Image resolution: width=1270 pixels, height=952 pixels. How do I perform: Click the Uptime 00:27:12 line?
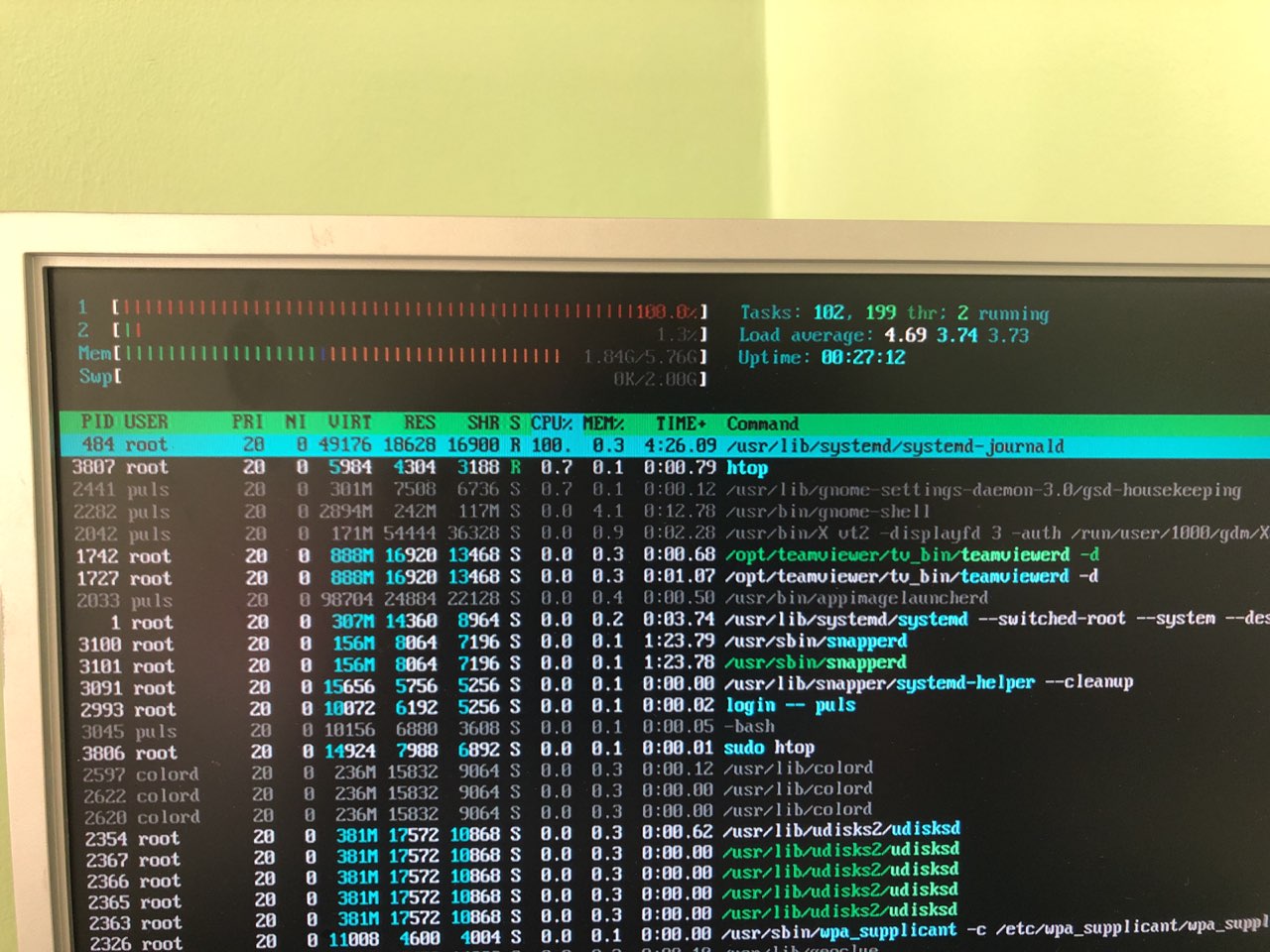click(x=822, y=357)
